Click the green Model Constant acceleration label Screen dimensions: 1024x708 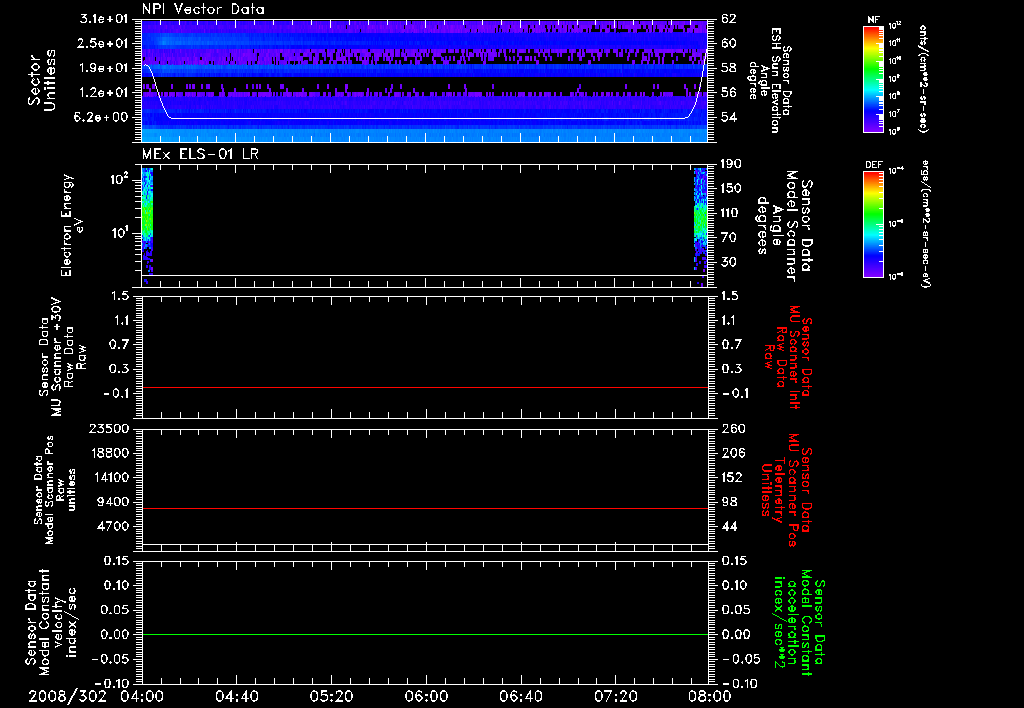point(799,623)
